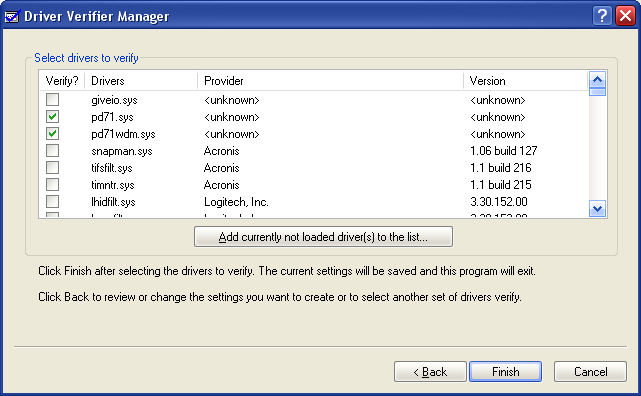This screenshot has width=641, height=396.
Task: Uncheck the pd71.sys verify checkbox
Action: [52, 117]
